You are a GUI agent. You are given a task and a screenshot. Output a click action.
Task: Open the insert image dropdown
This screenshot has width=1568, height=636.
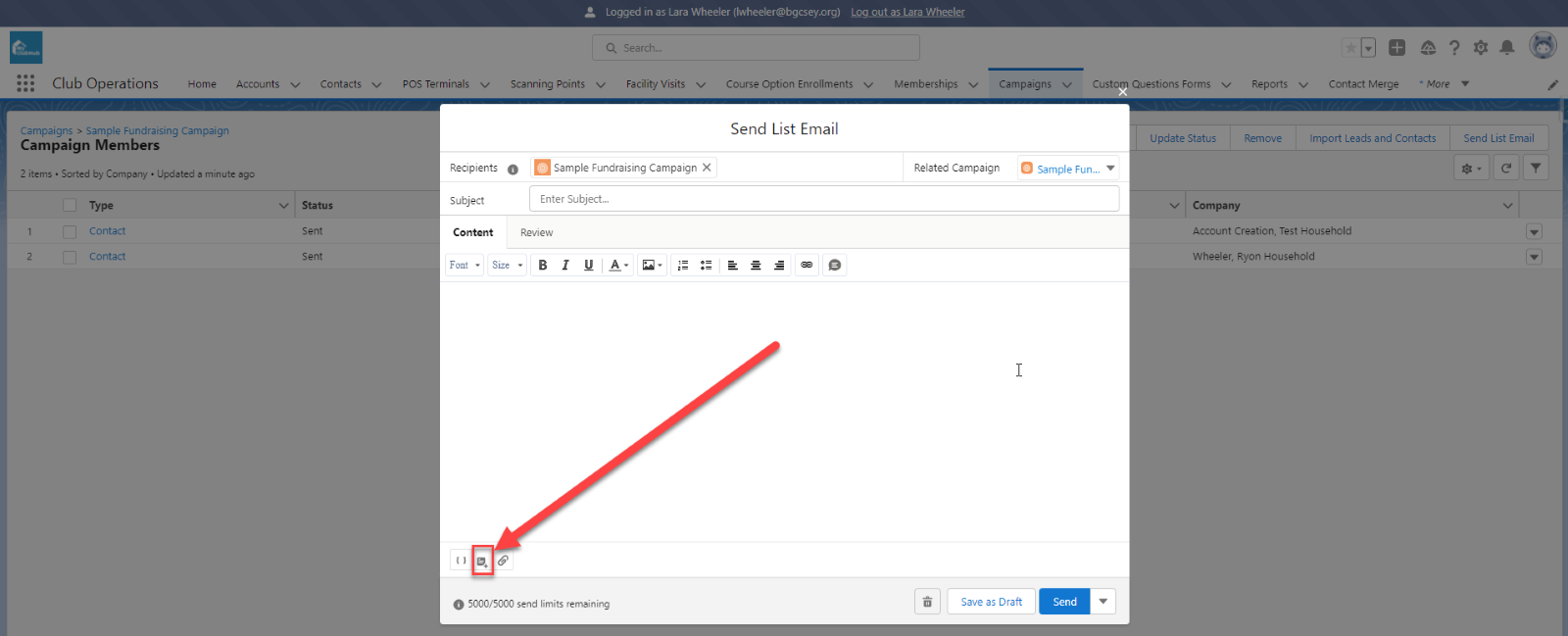652,266
